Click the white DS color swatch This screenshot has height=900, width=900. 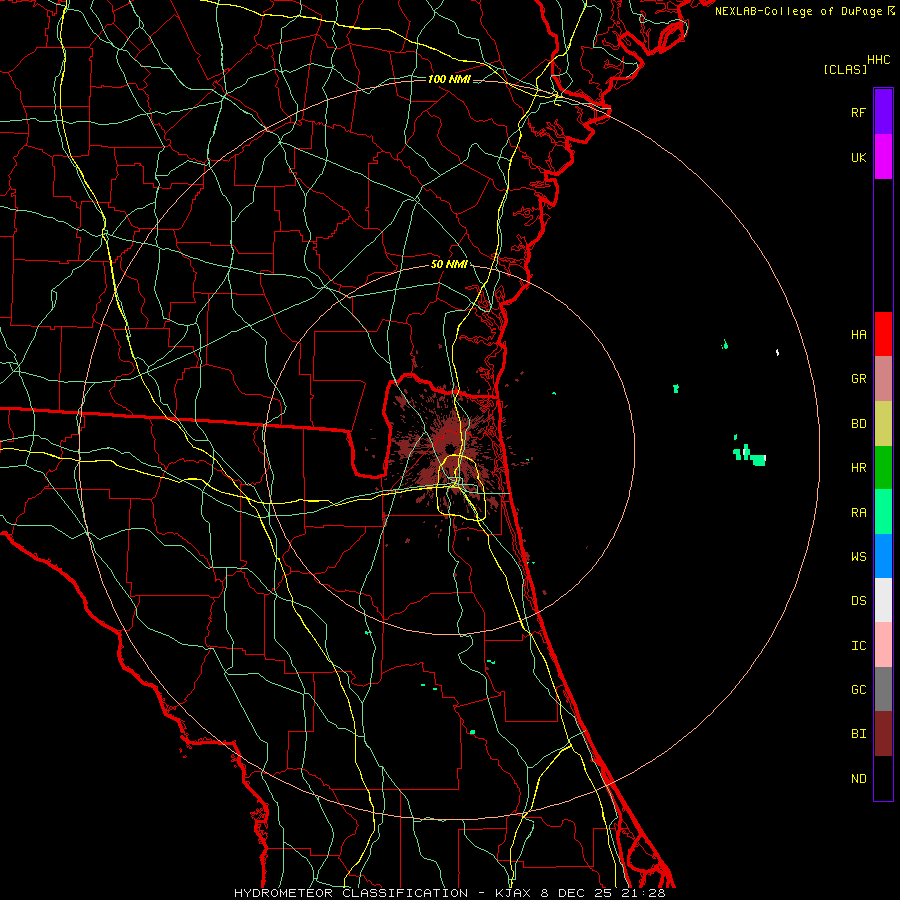883,600
